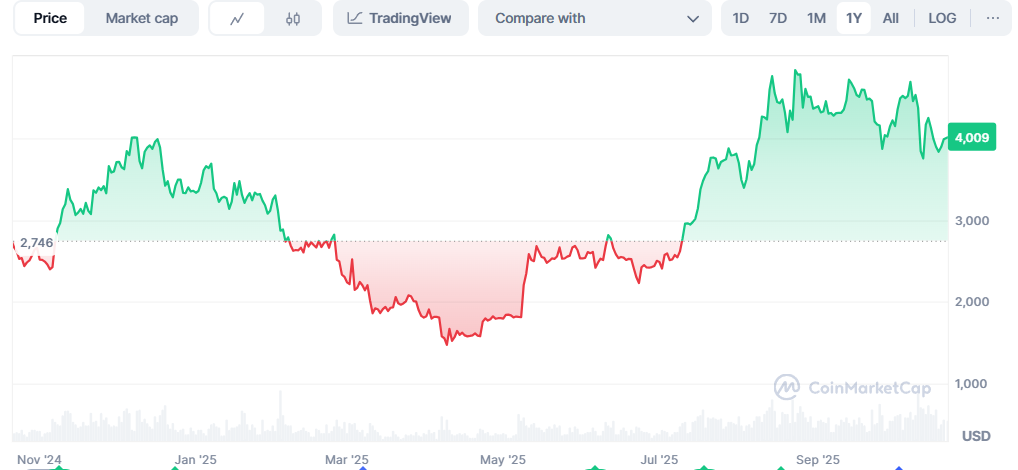This screenshot has width=1018, height=470.
Task: Click the CoinMarketCap watermark logo
Action: click(x=853, y=387)
